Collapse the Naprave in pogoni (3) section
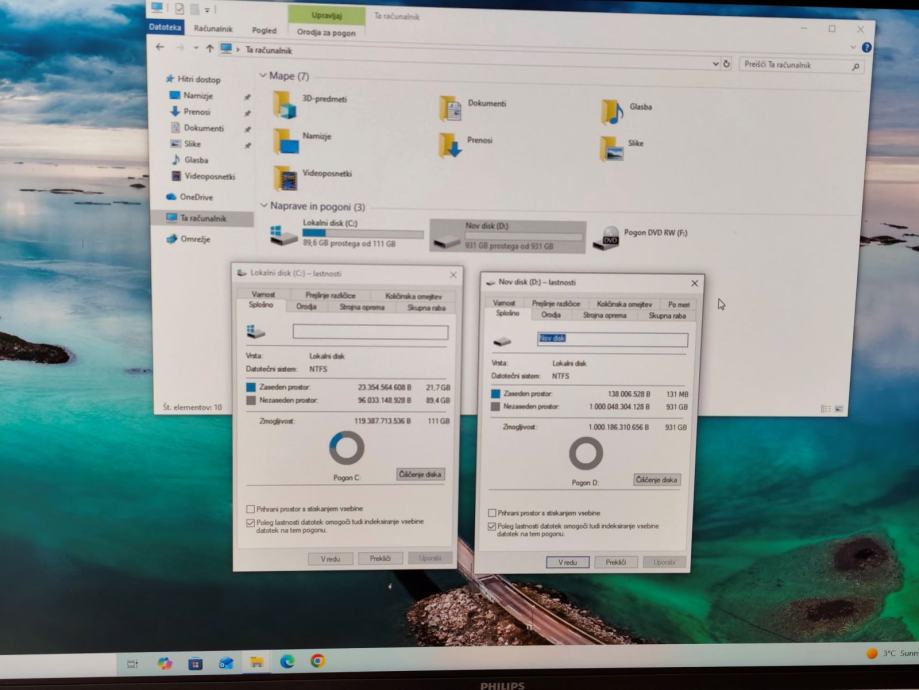Image resolution: width=919 pixels, height=690 pixels. pos(263,207)
